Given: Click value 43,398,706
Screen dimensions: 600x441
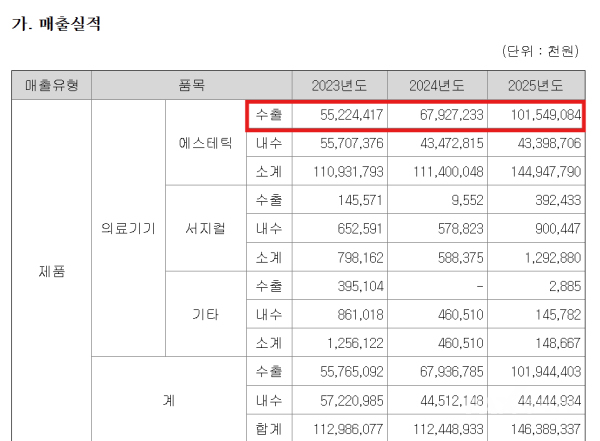Looking at the screenshot, I should click(549, 143).
